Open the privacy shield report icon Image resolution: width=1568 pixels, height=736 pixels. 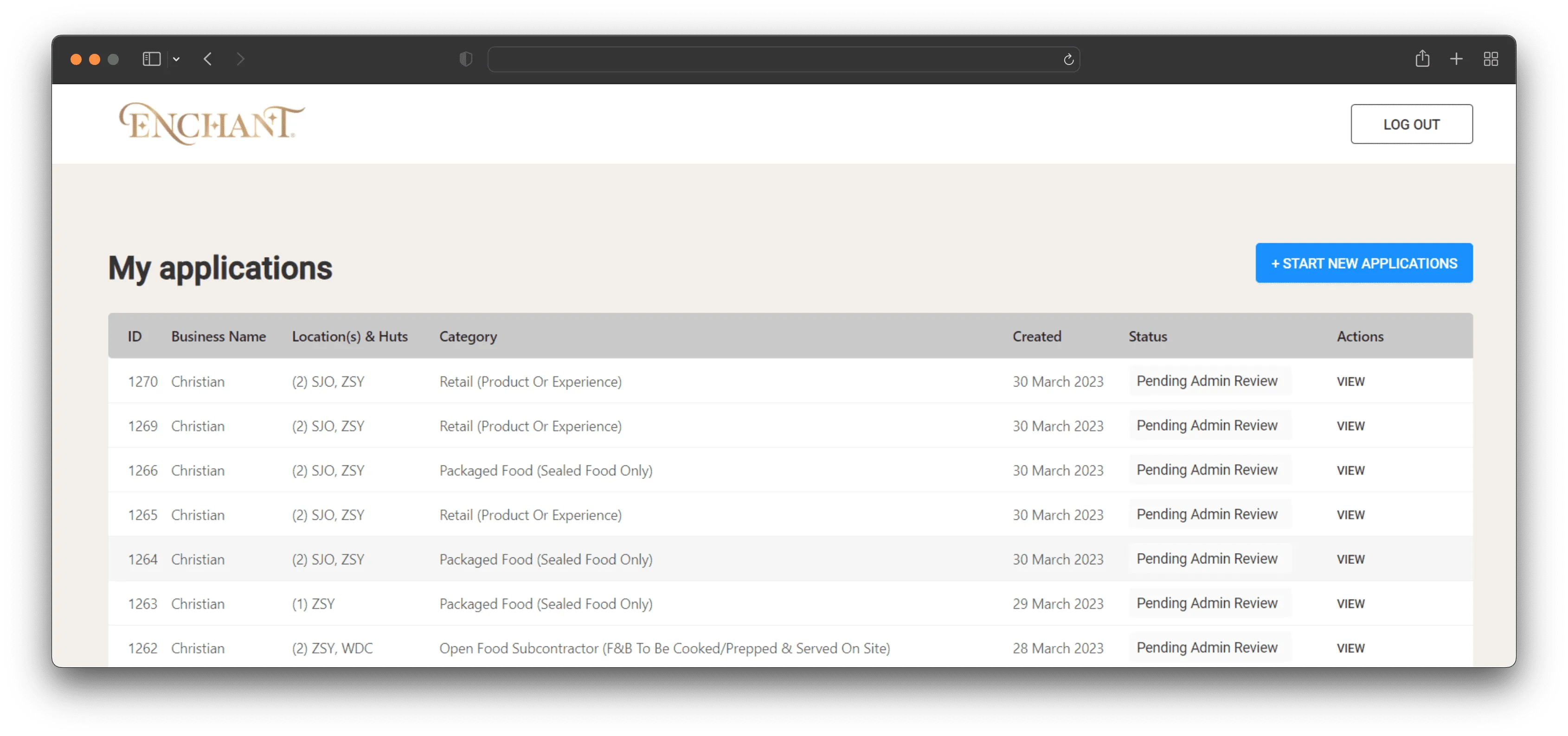click(x=466, y=59)
